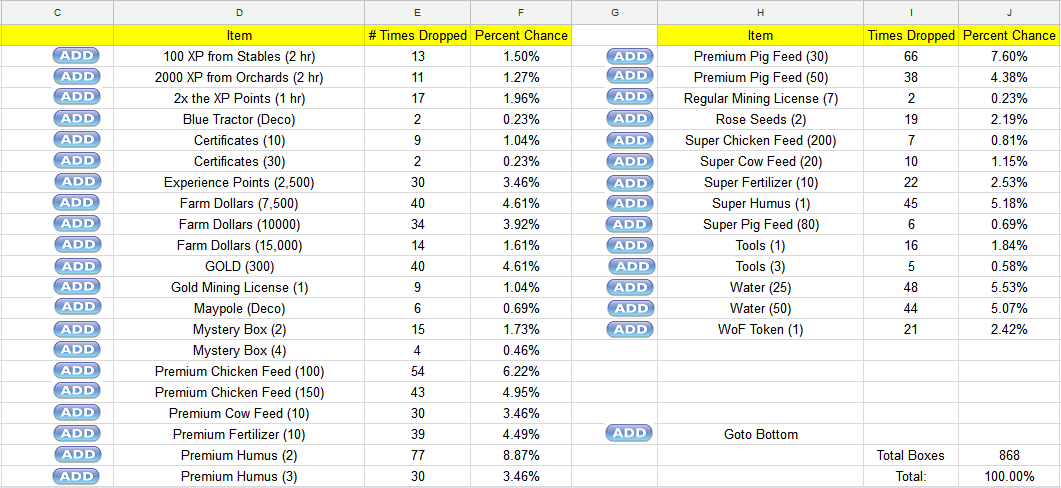Image resolution: width=1061 pixels, height=488 pixels.
Task: Select the Total Boxes value 868 cell
Action: [x=1009, y=456]
